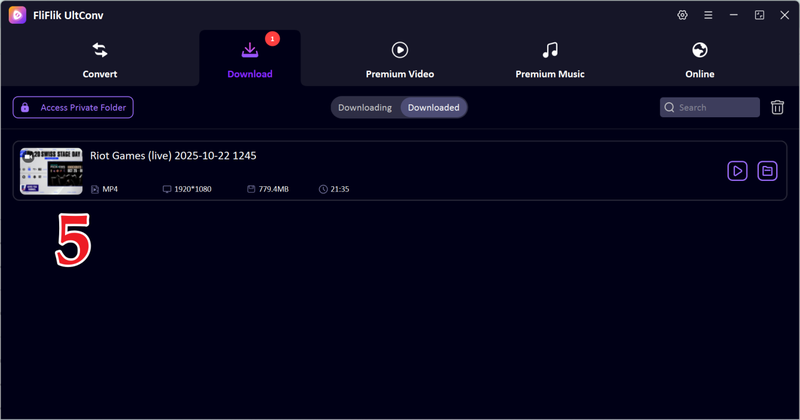
Task: Go to the Online tab
Action: point(699,60)
